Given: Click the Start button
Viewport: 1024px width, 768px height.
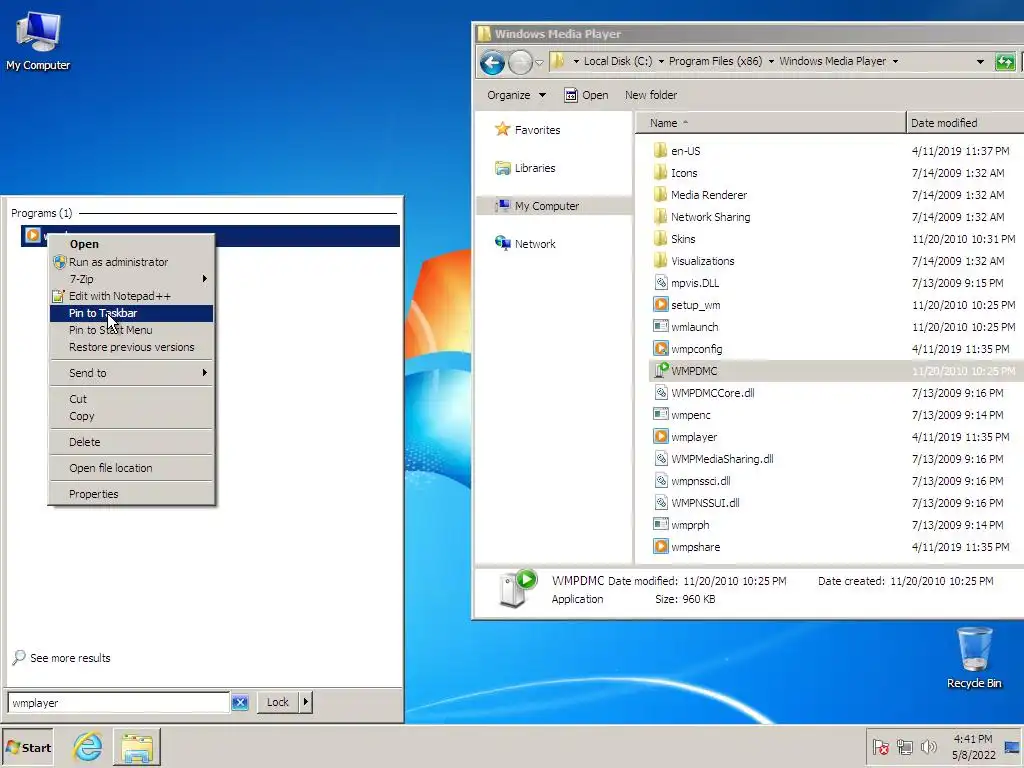Looking at the screenshot, I should click(x=27, y=748).
